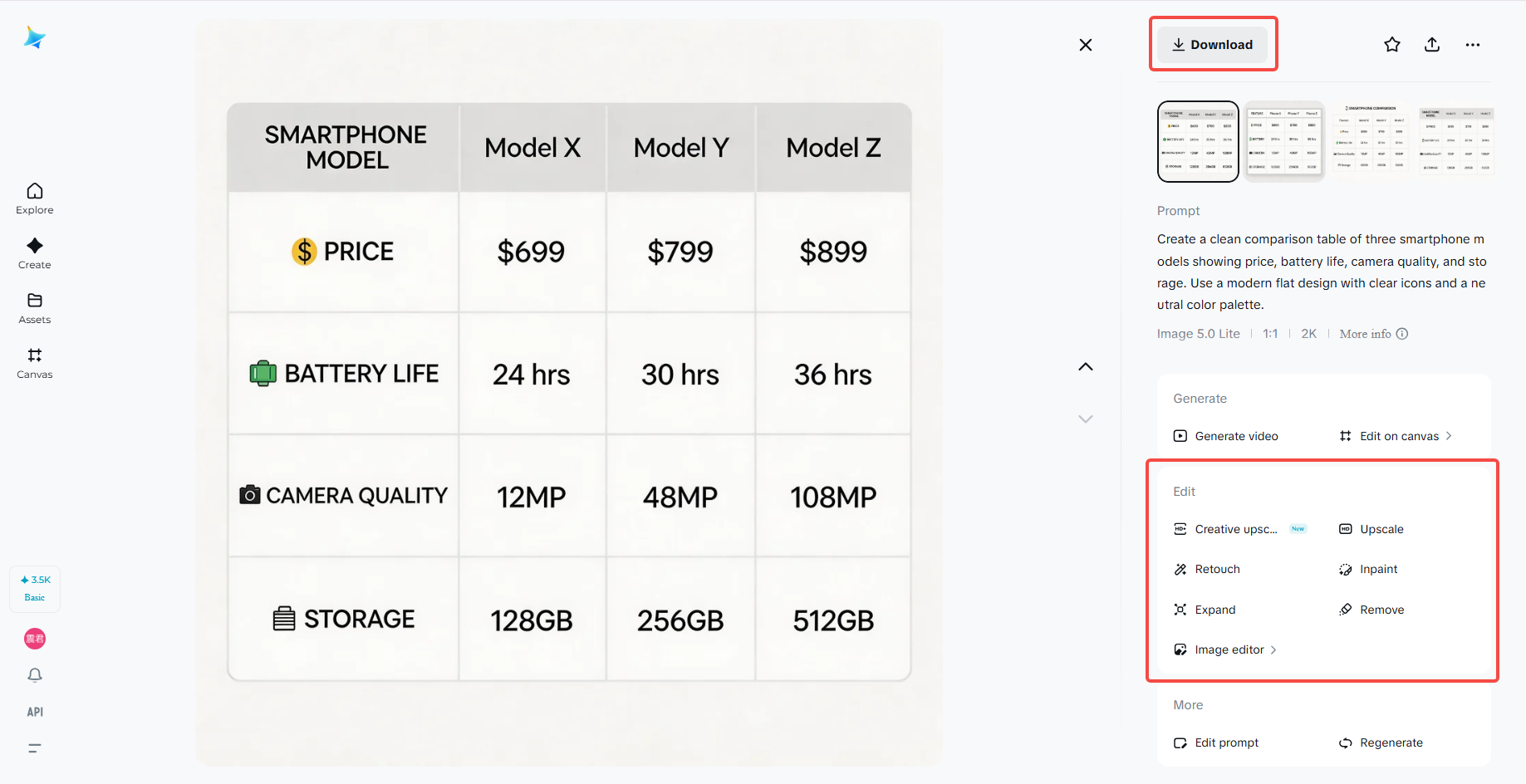Go to next image with down chevron

coord(1086,419)
